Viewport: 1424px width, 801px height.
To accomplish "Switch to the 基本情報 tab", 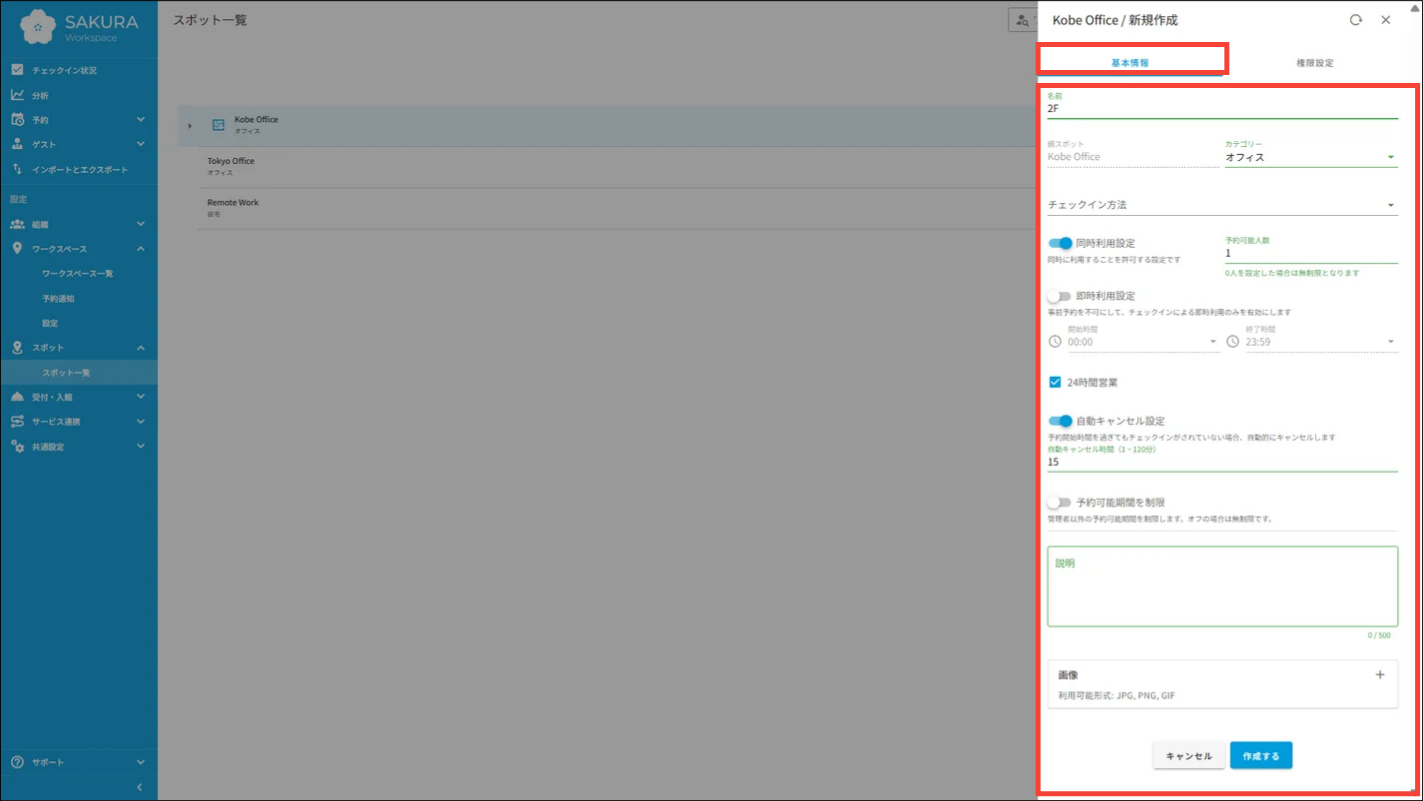I will click(1130, 62).
